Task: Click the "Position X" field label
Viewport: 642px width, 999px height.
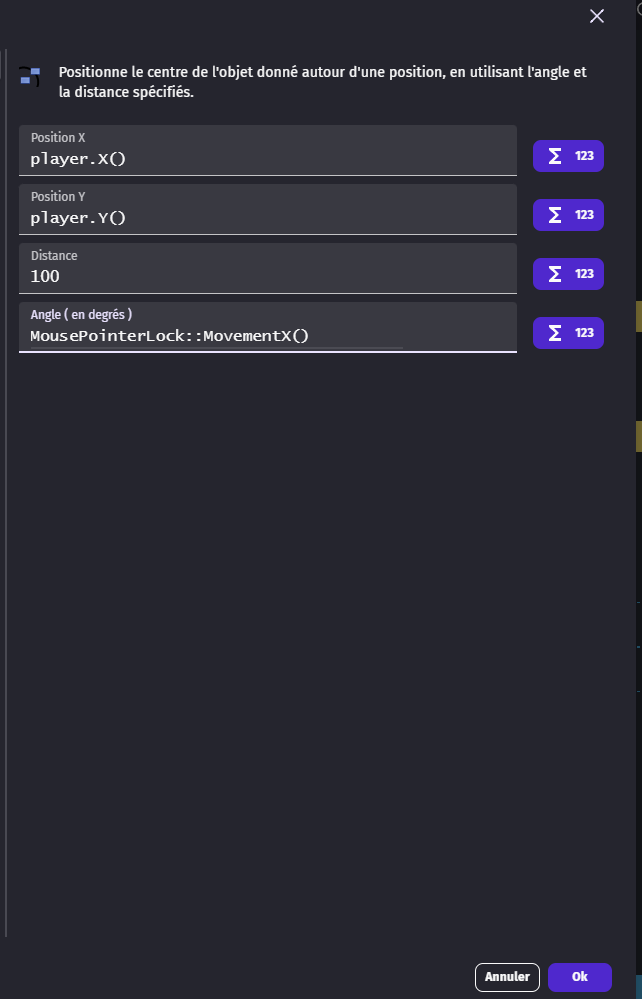Action: [58, 138]
